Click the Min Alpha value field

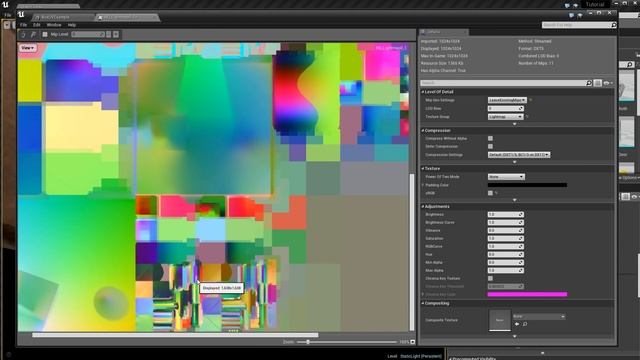coord(505,262)
